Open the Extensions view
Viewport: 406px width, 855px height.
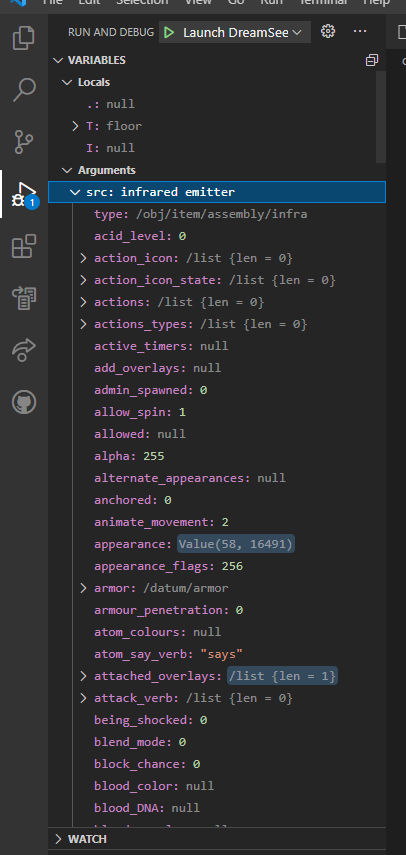[x=24, y=246]
